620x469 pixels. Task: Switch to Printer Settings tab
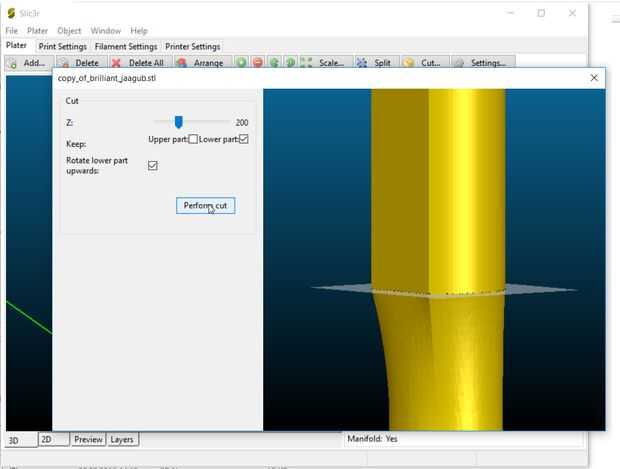(x=193, y=46)
